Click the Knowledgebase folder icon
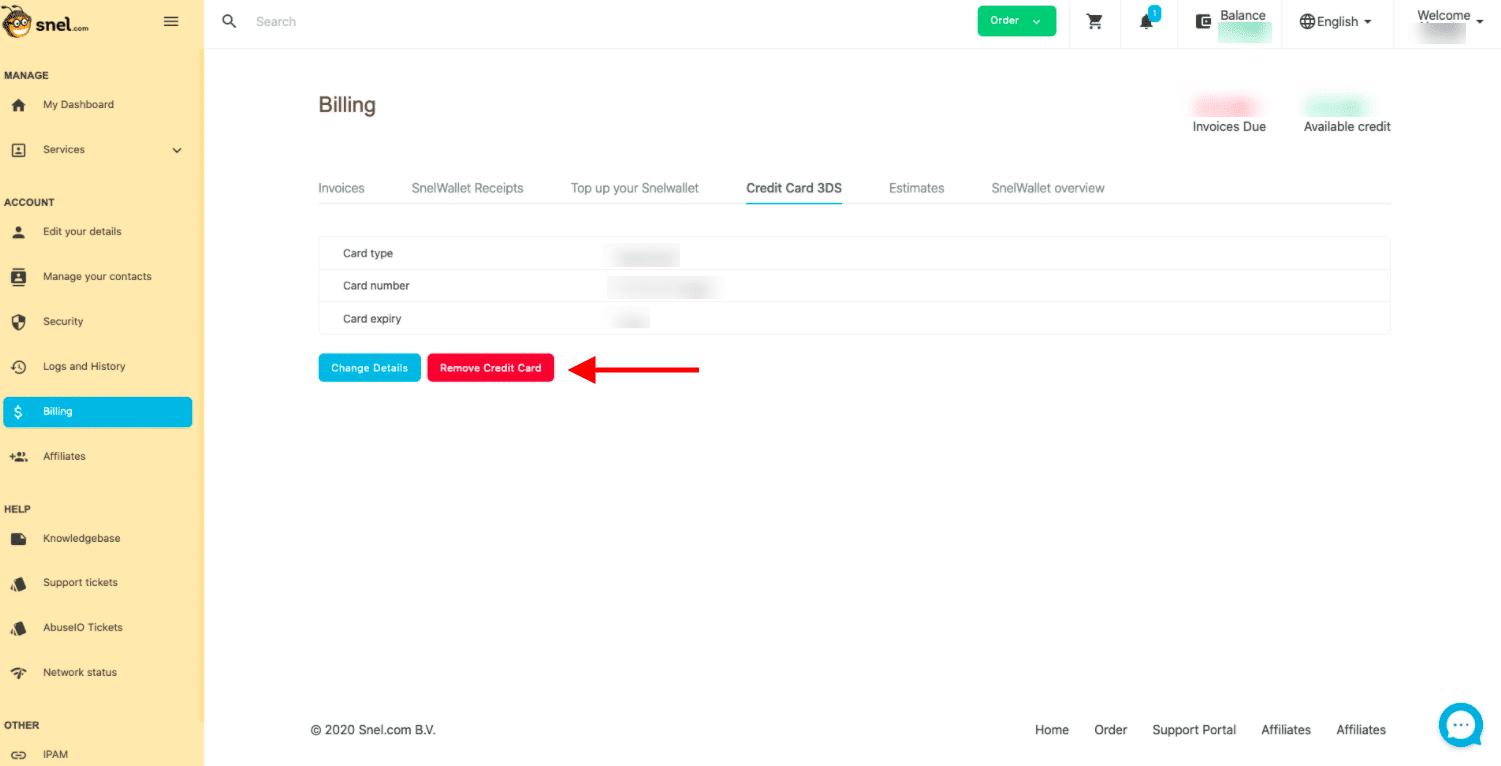Image resolution: width=1501 pixels, height=766 pixels. [18, 539]
